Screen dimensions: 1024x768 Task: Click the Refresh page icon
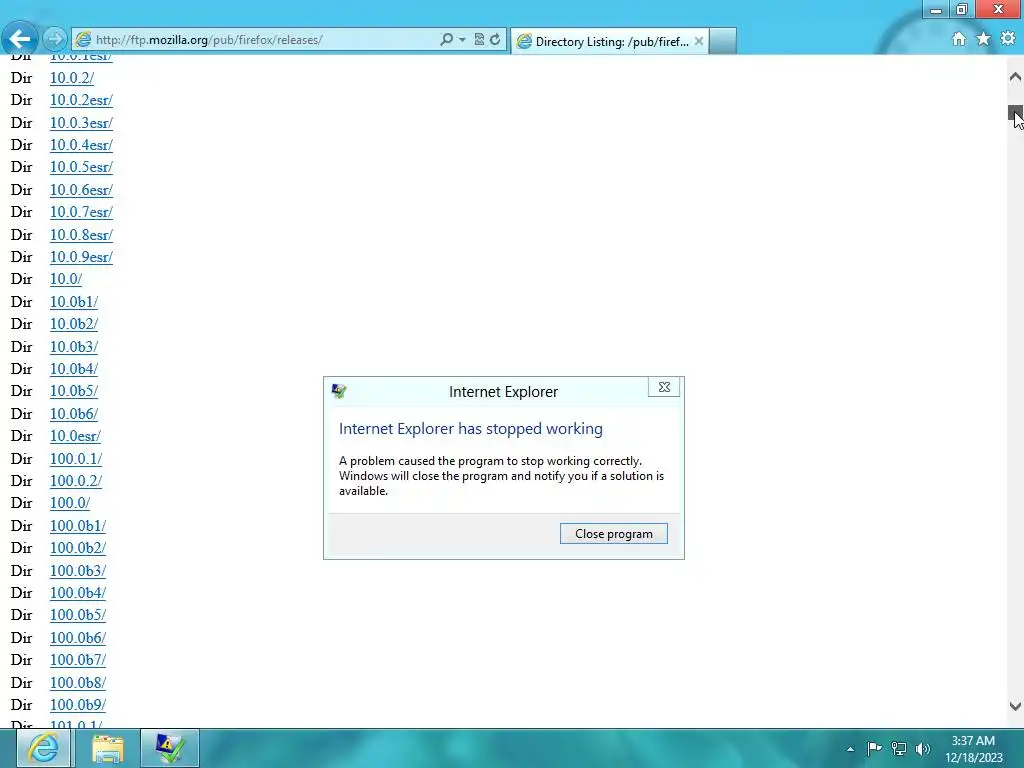[x=495, y=39]
